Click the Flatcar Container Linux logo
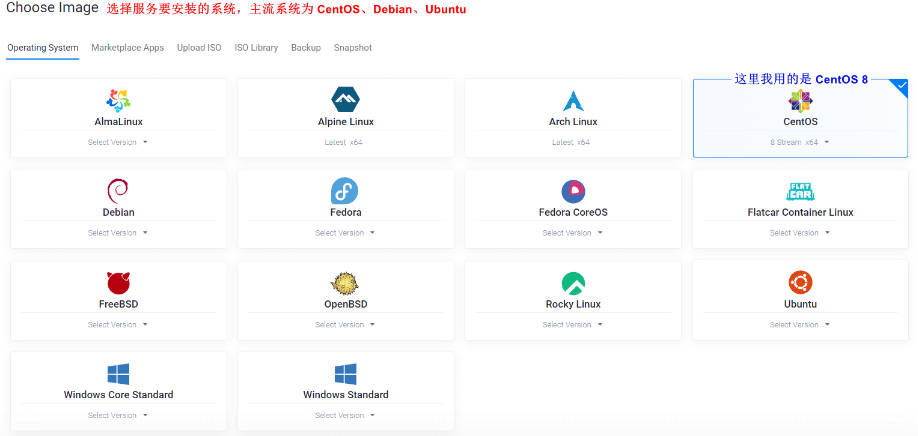 coord(800,191)
